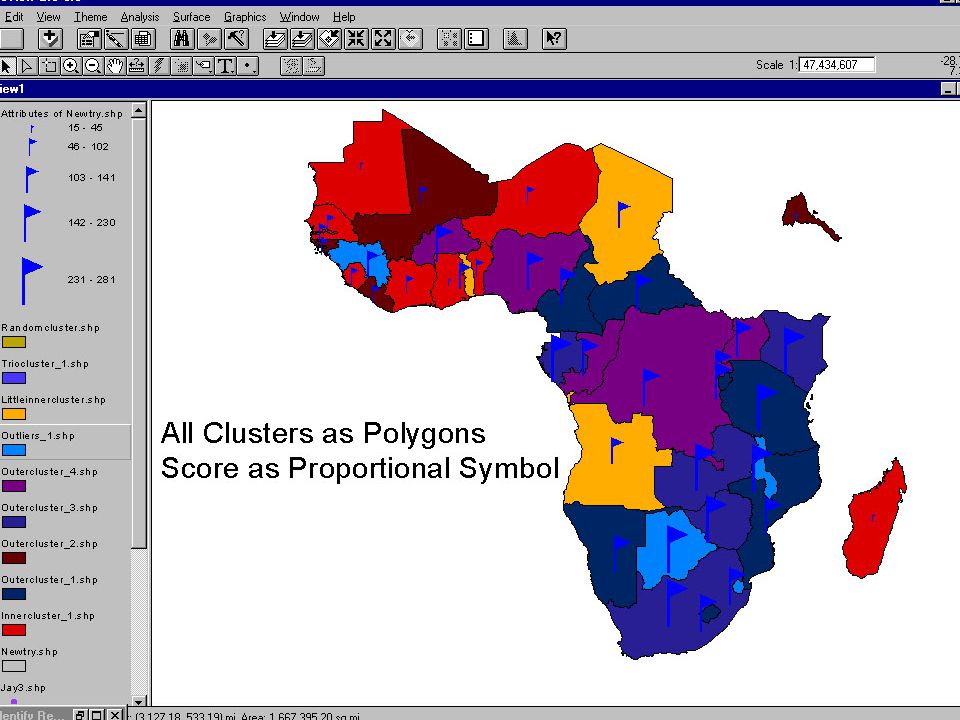Select the Hot Link lightning tool
The image size is (960, 720).
(159, 66)
